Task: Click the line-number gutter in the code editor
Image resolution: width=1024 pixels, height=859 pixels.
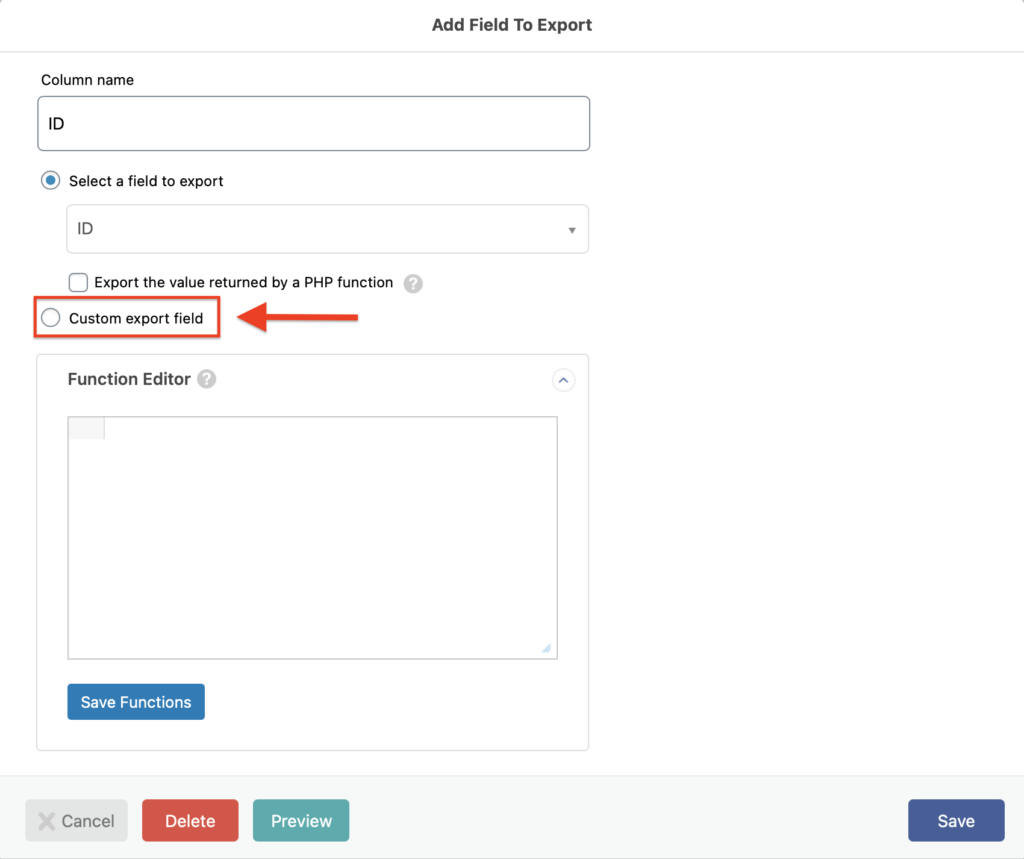Action: [86, 429]
